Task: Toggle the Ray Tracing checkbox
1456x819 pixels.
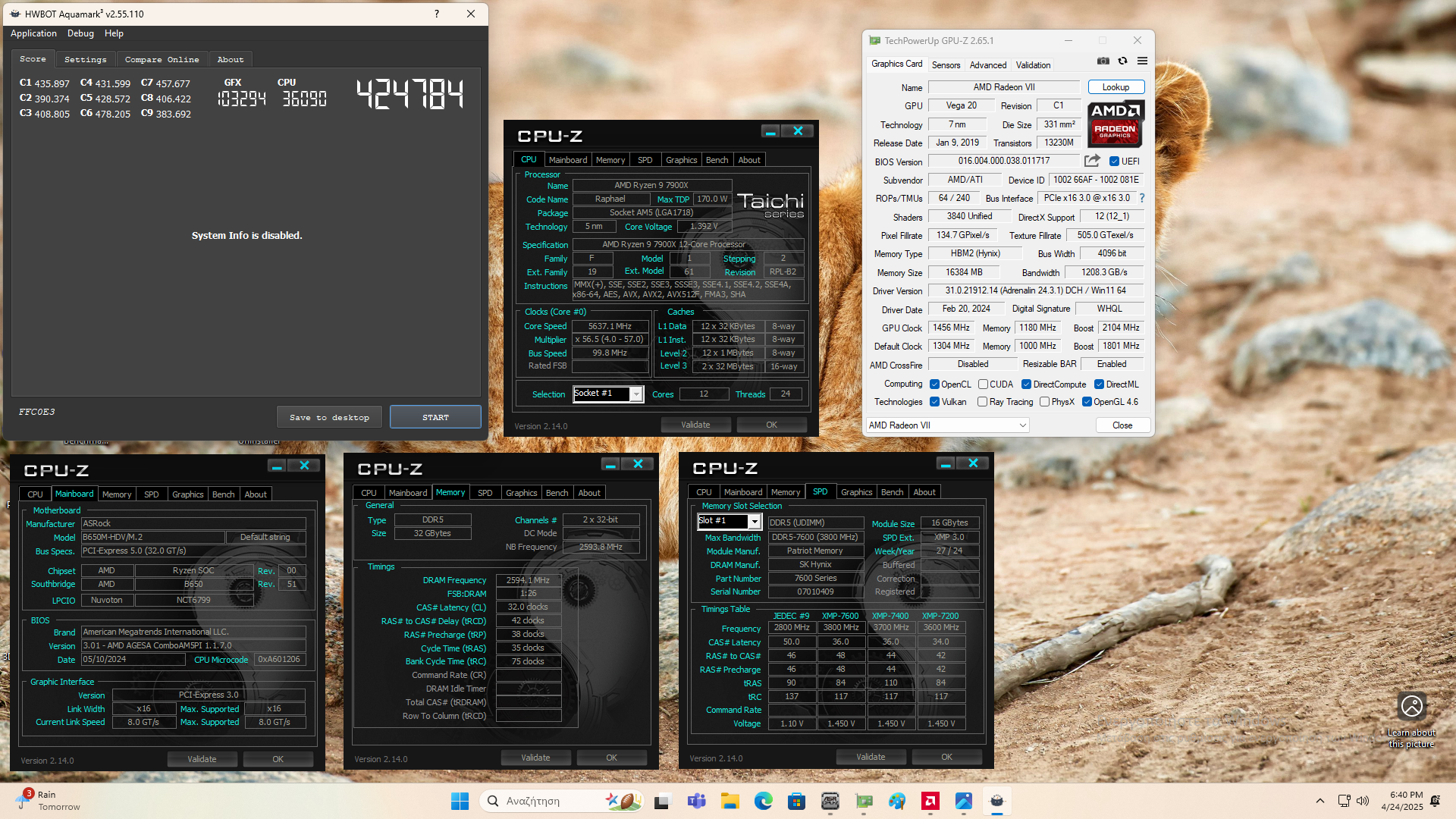Action: point(983,402)
